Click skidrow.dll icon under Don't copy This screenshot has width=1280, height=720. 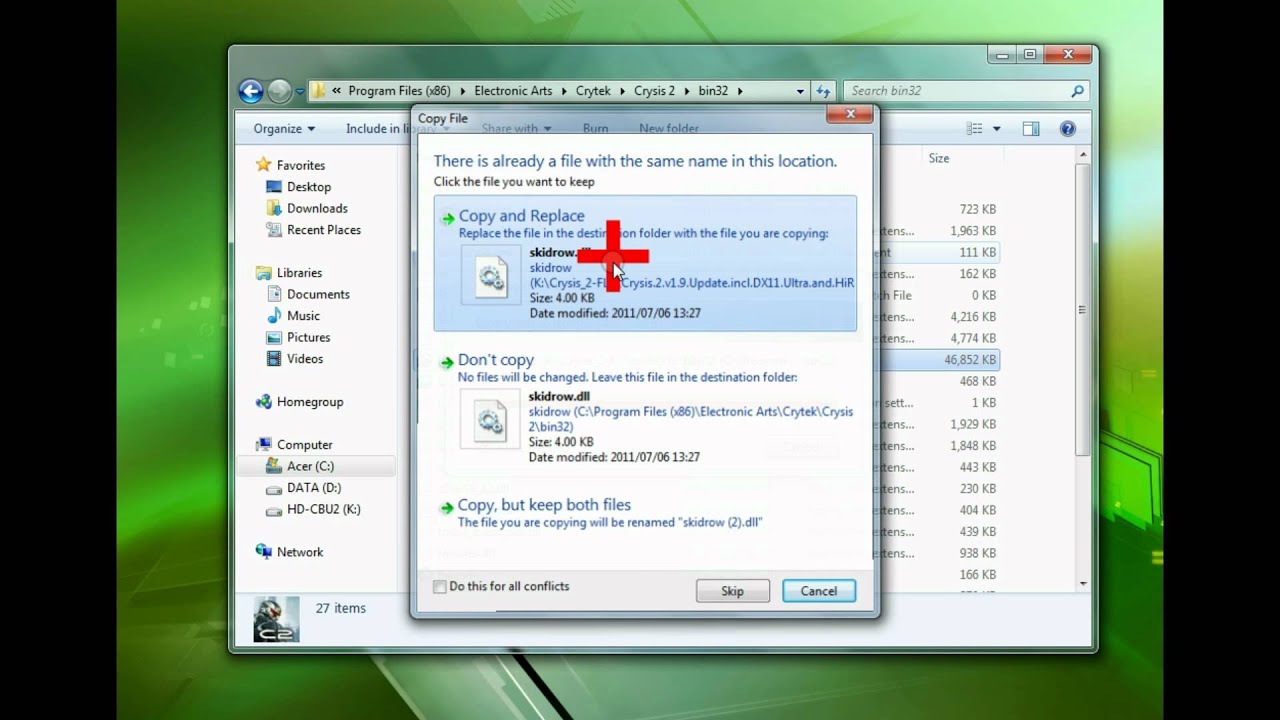(490, 419)
